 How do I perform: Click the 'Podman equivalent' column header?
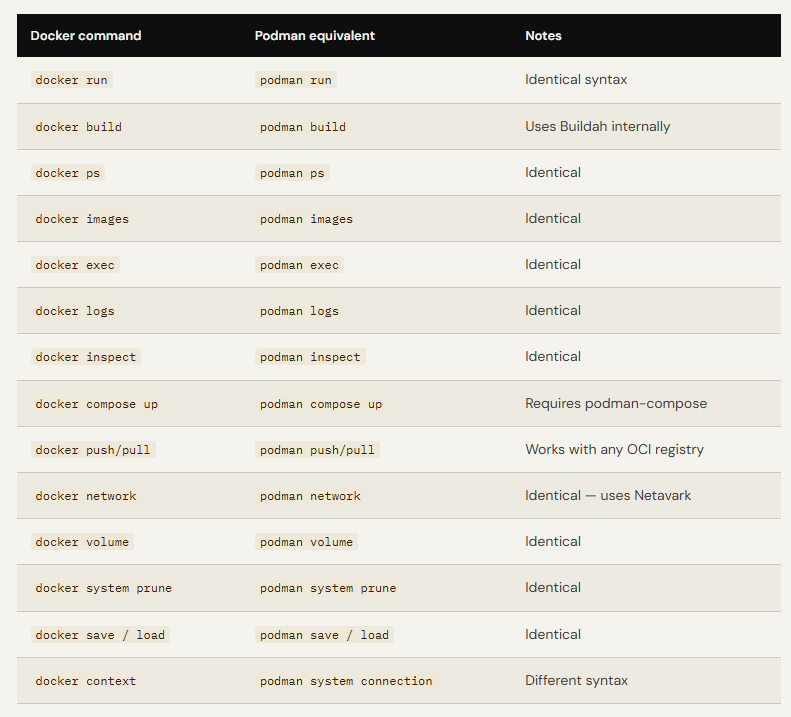314,36
